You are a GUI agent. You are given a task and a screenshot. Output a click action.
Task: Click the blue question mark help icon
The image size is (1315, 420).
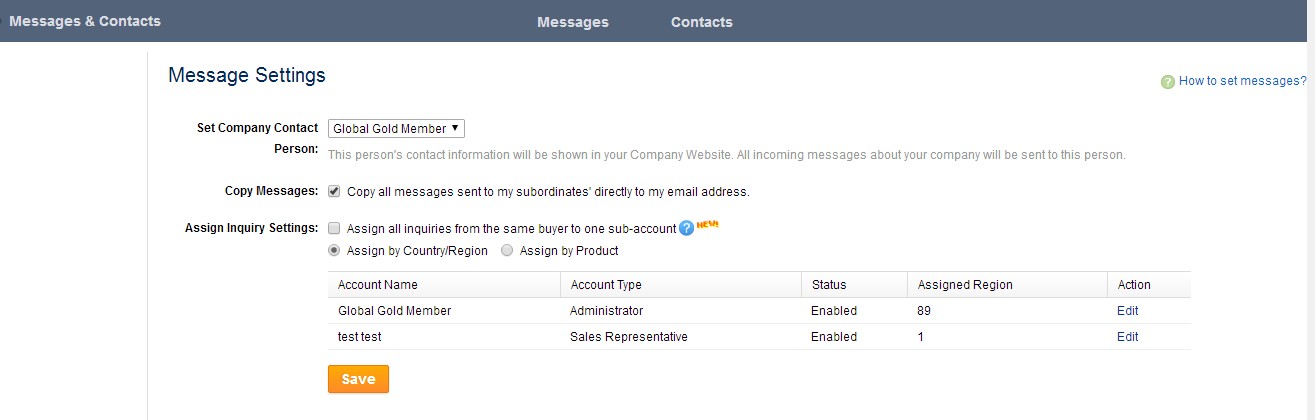point(686,228)
